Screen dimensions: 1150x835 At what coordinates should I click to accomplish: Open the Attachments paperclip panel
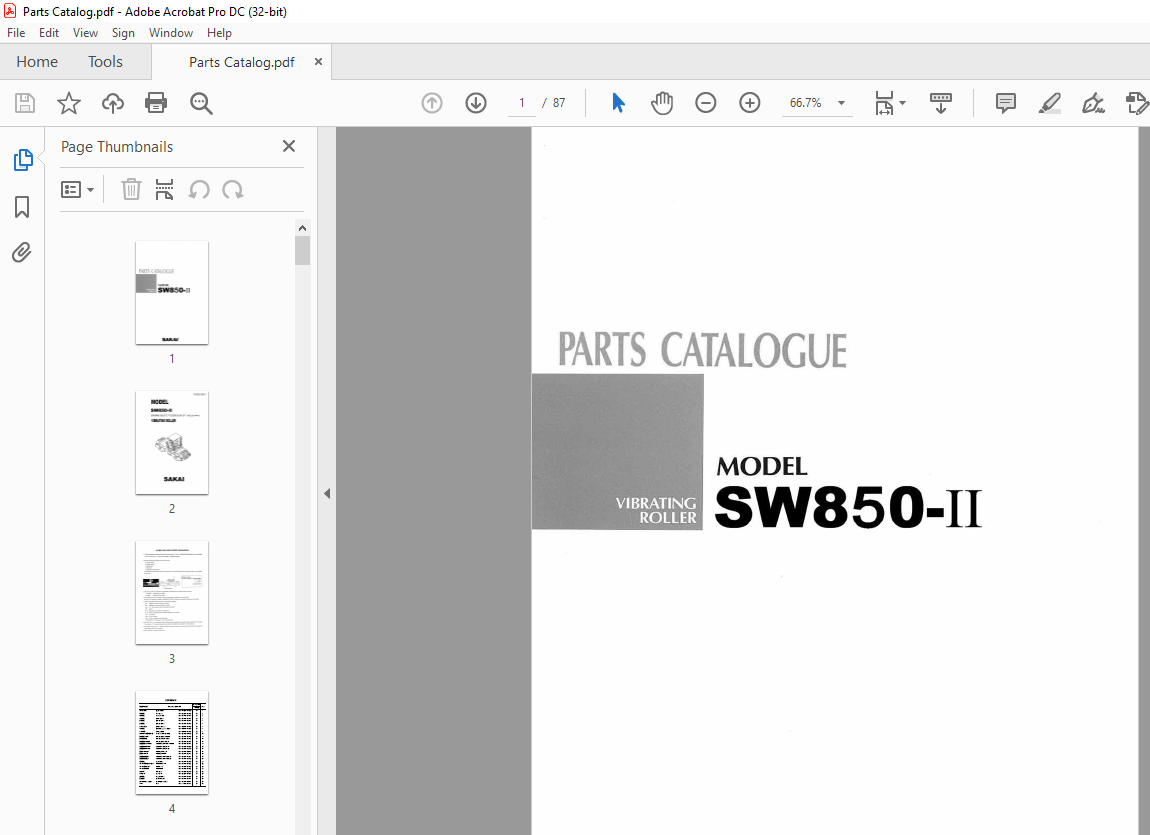click(22, 253)
